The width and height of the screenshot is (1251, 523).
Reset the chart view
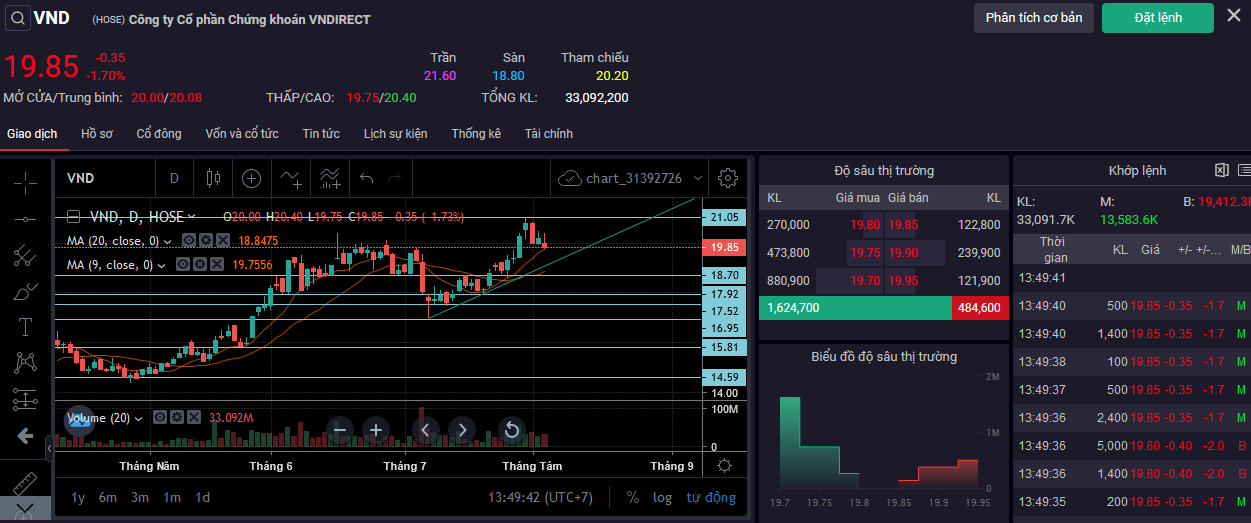(x=511, y=431)
